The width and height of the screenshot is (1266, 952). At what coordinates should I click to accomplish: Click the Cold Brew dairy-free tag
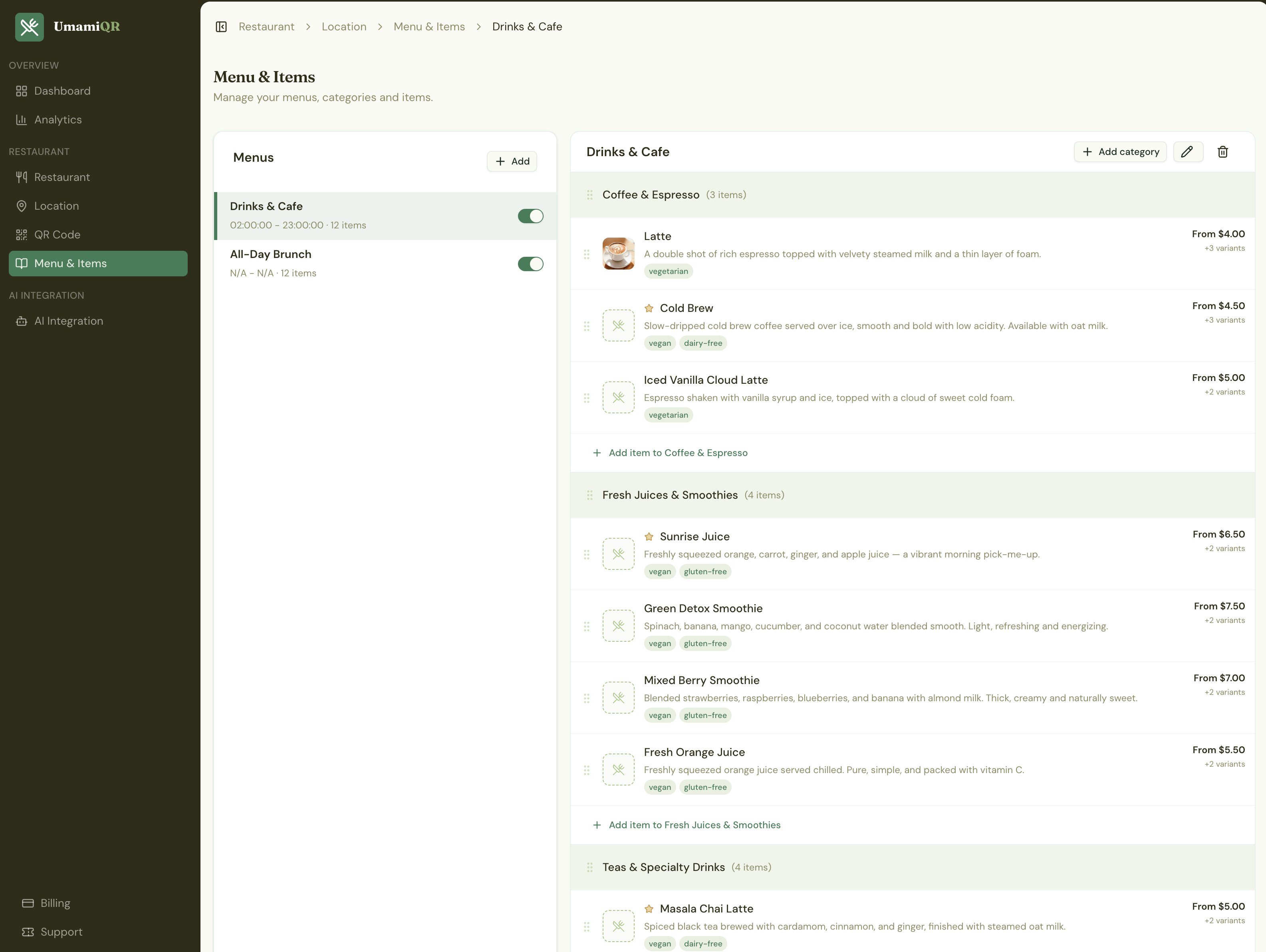[x=703, y=343]
